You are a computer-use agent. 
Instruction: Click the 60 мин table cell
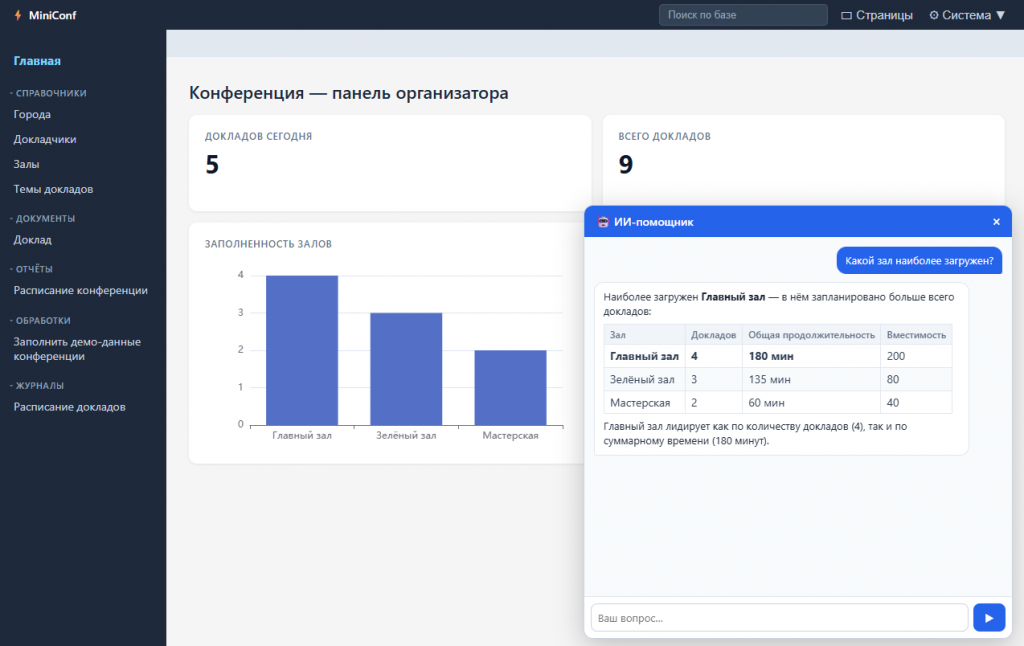coord(811,402)
